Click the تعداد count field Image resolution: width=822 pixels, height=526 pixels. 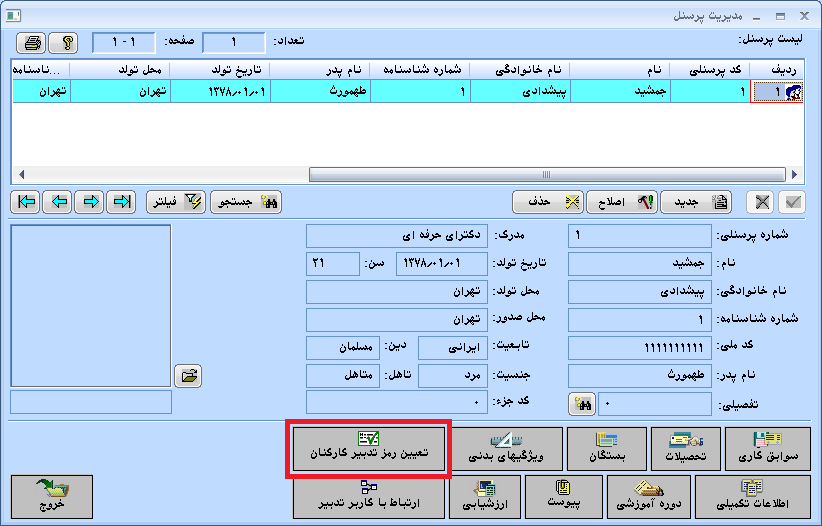pyautogui.click(x=234, y=42)
